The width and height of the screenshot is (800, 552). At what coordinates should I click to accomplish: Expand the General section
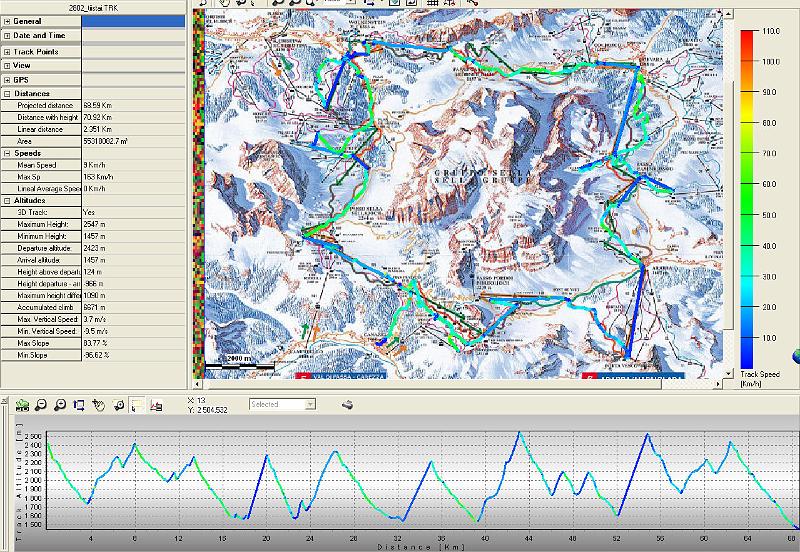tap(7, 21)
